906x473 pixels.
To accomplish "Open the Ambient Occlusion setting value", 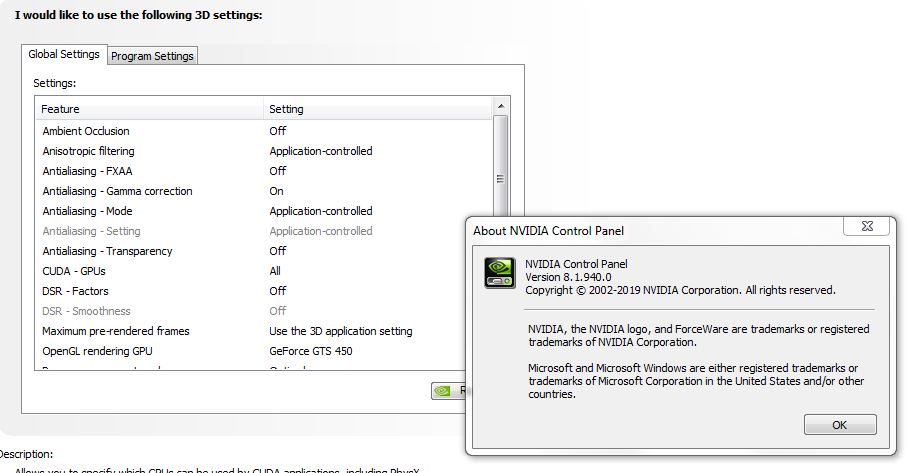I will [277, 131].
